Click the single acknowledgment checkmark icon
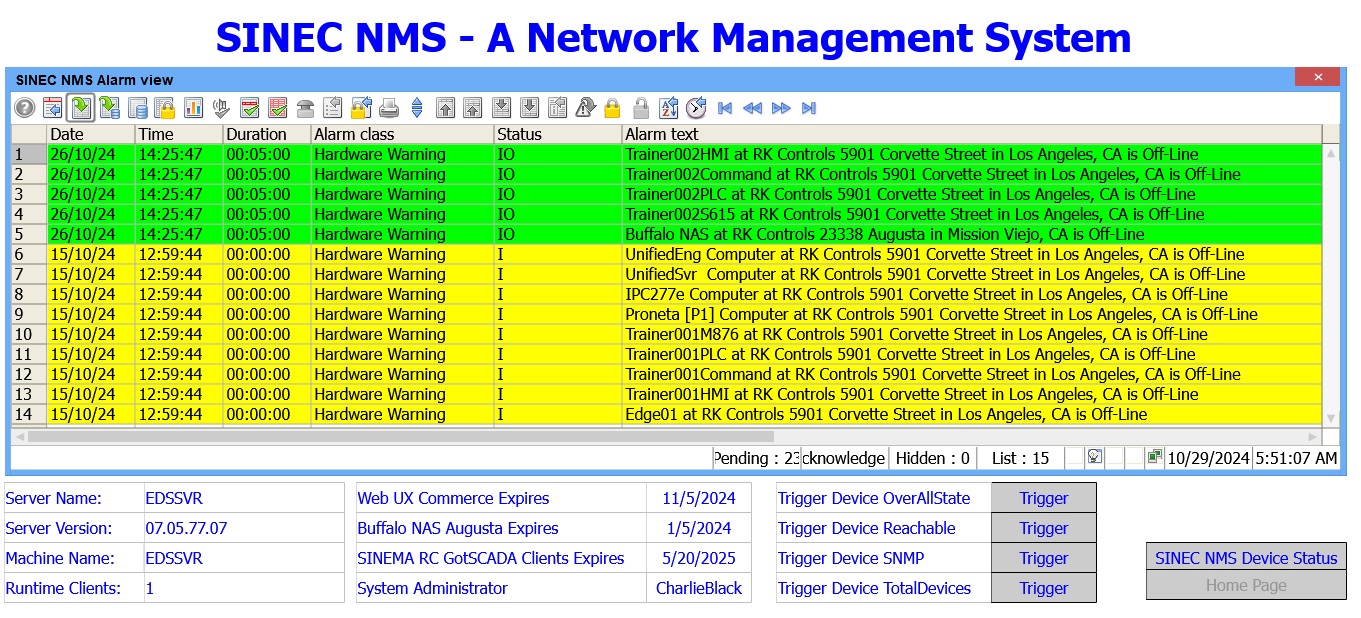The width and height of the screenshot is (1361, 618). (x=249, y=108)
